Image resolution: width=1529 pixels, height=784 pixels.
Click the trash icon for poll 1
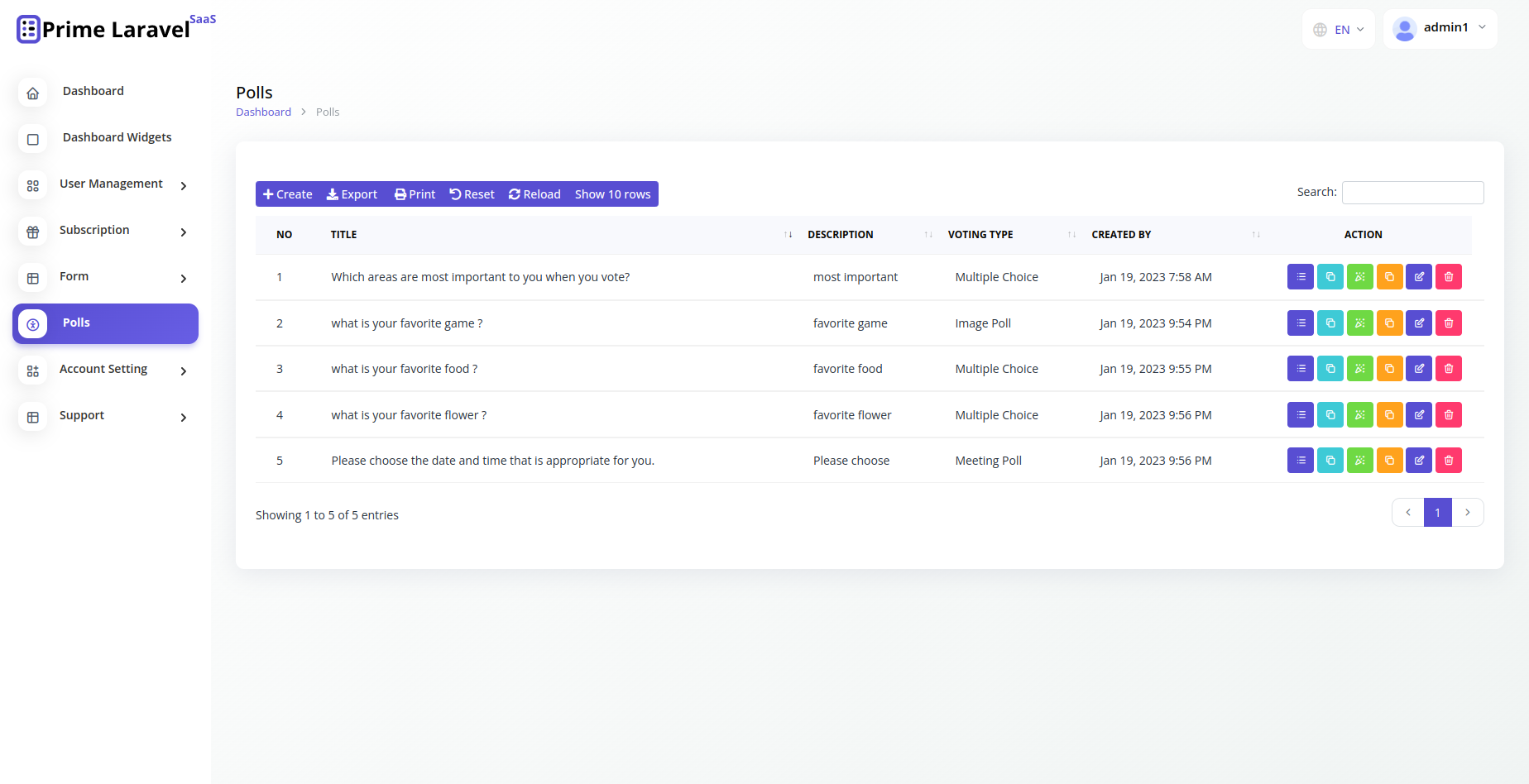(1448, 277)
